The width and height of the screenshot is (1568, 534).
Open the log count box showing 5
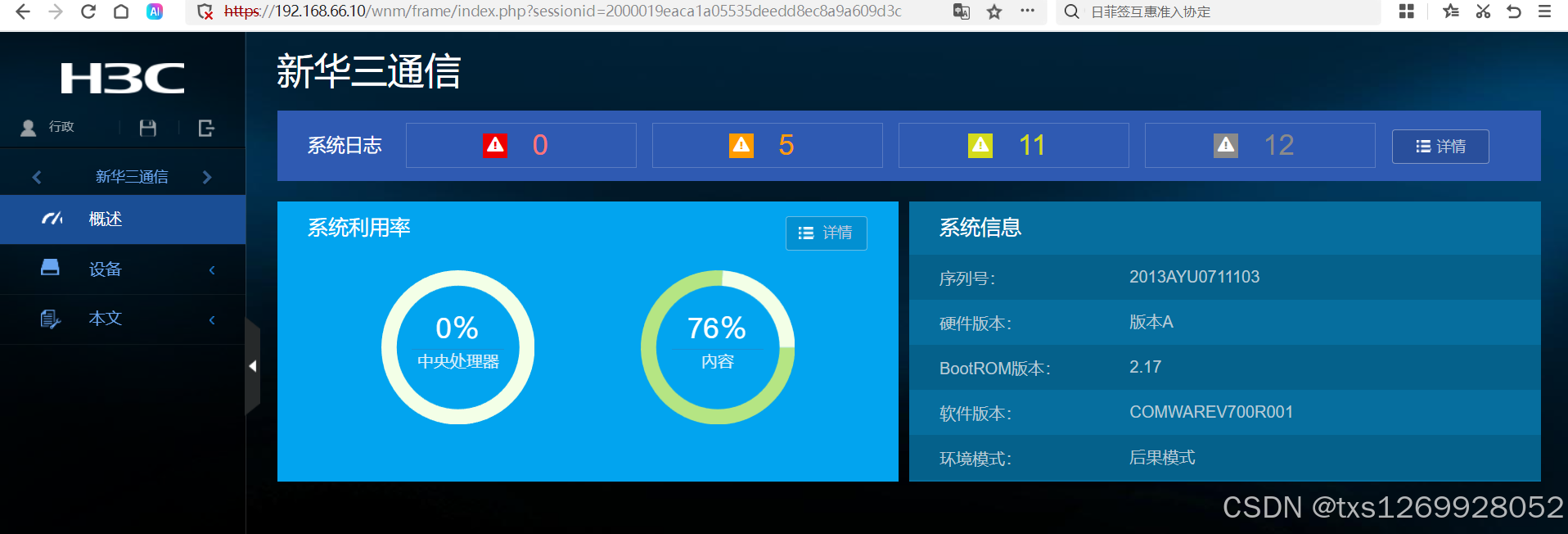768,146
